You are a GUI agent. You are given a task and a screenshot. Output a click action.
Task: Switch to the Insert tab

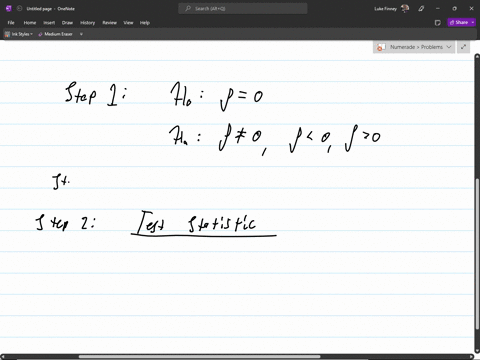(x=49, y=23)
